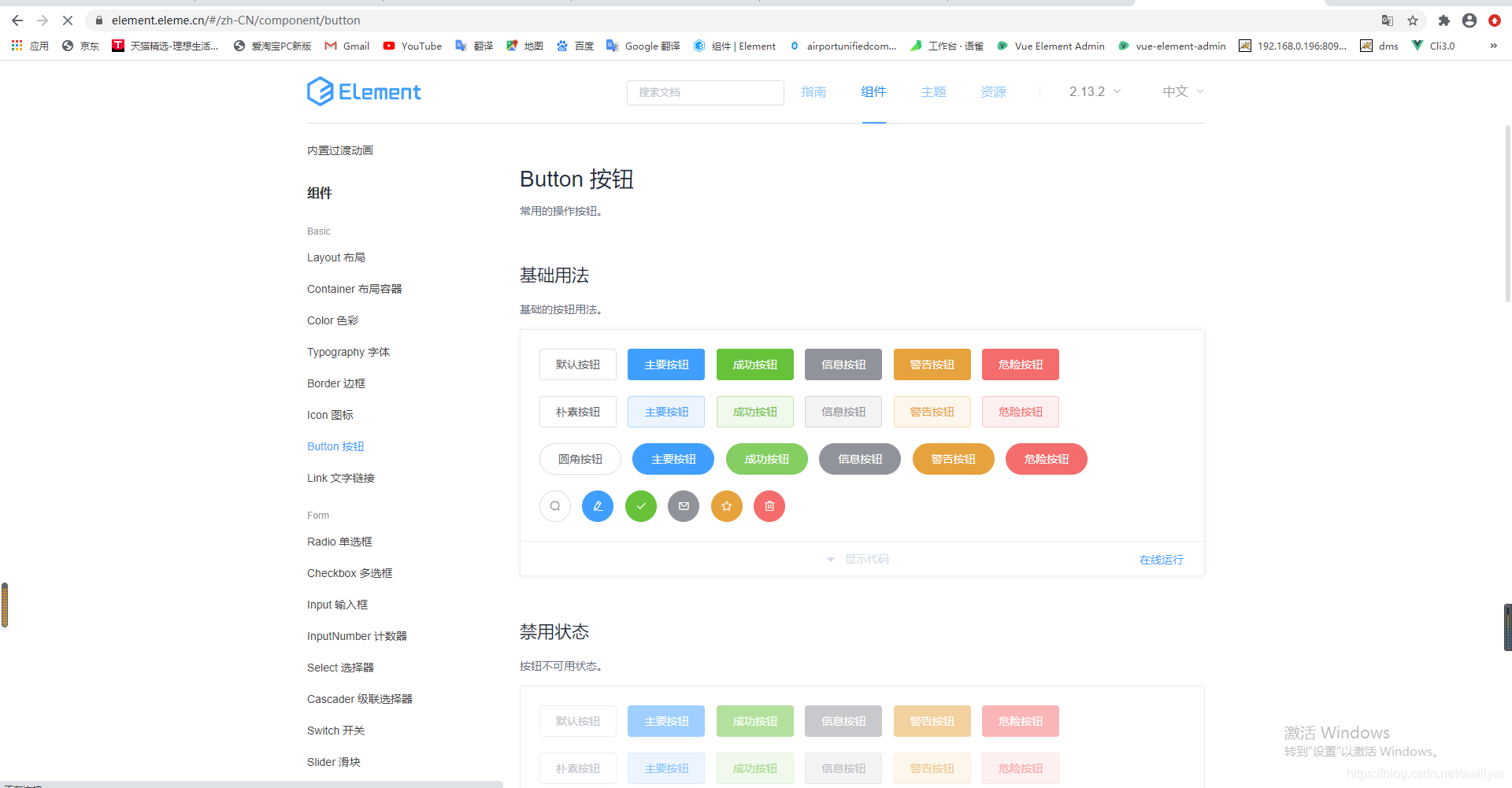
Task: Open the browser extensions puzzle icon
Action: coord(1443,20)
